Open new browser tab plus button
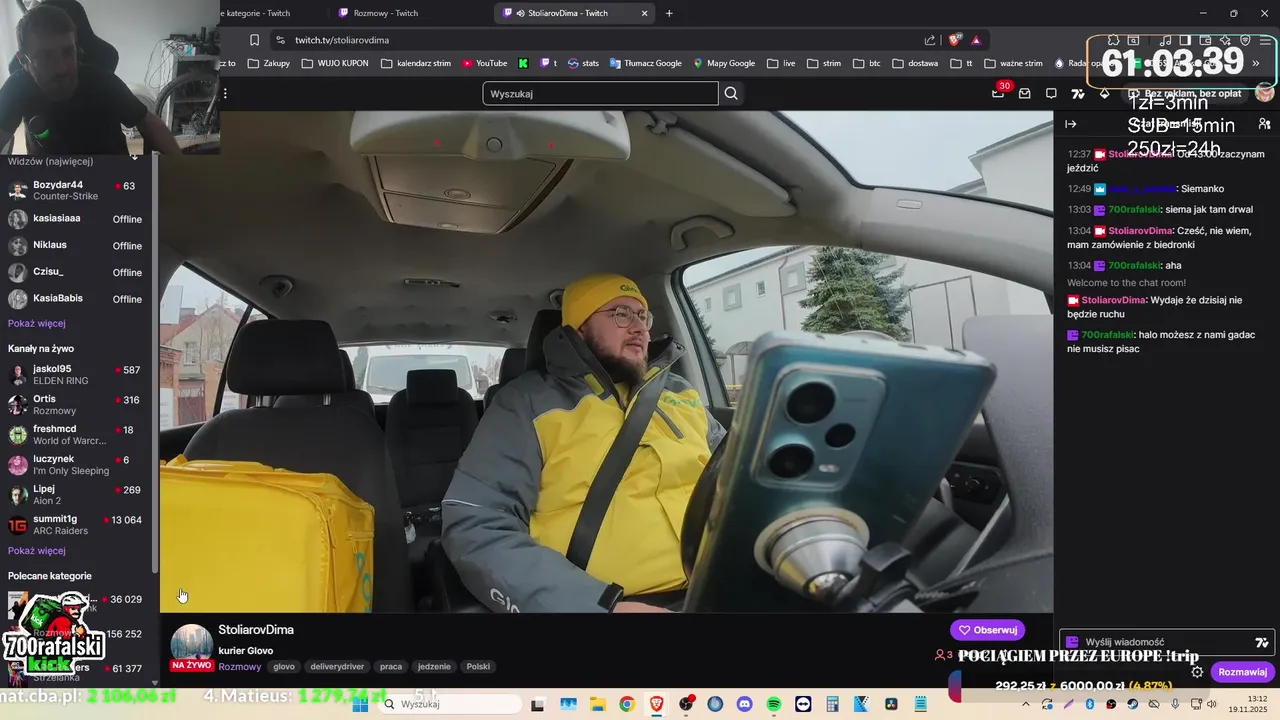The height and width of the screenshot is (720, 1280). 669,13
